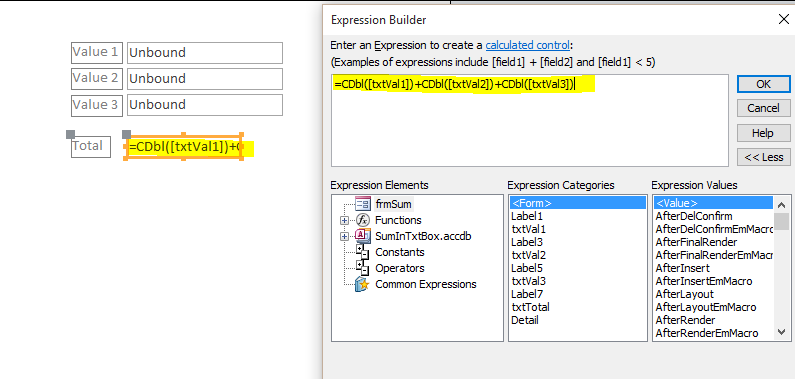Viewport: 795px width, 379px height.
Task: Click the Unbound box beside Value 3
Action: 205,105
